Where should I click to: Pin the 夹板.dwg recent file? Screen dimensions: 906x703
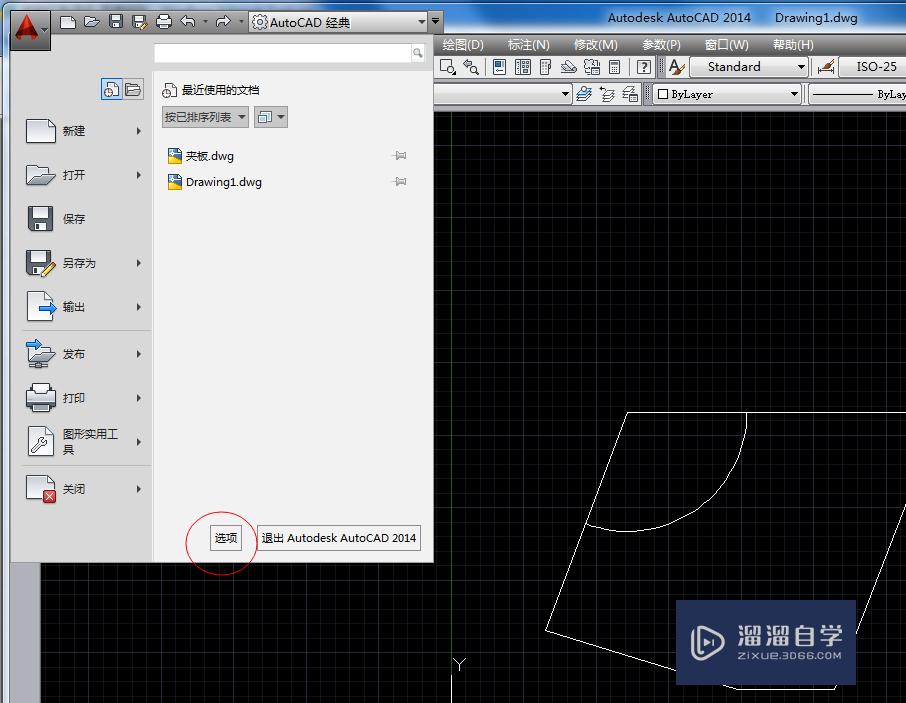click(399, 155)
